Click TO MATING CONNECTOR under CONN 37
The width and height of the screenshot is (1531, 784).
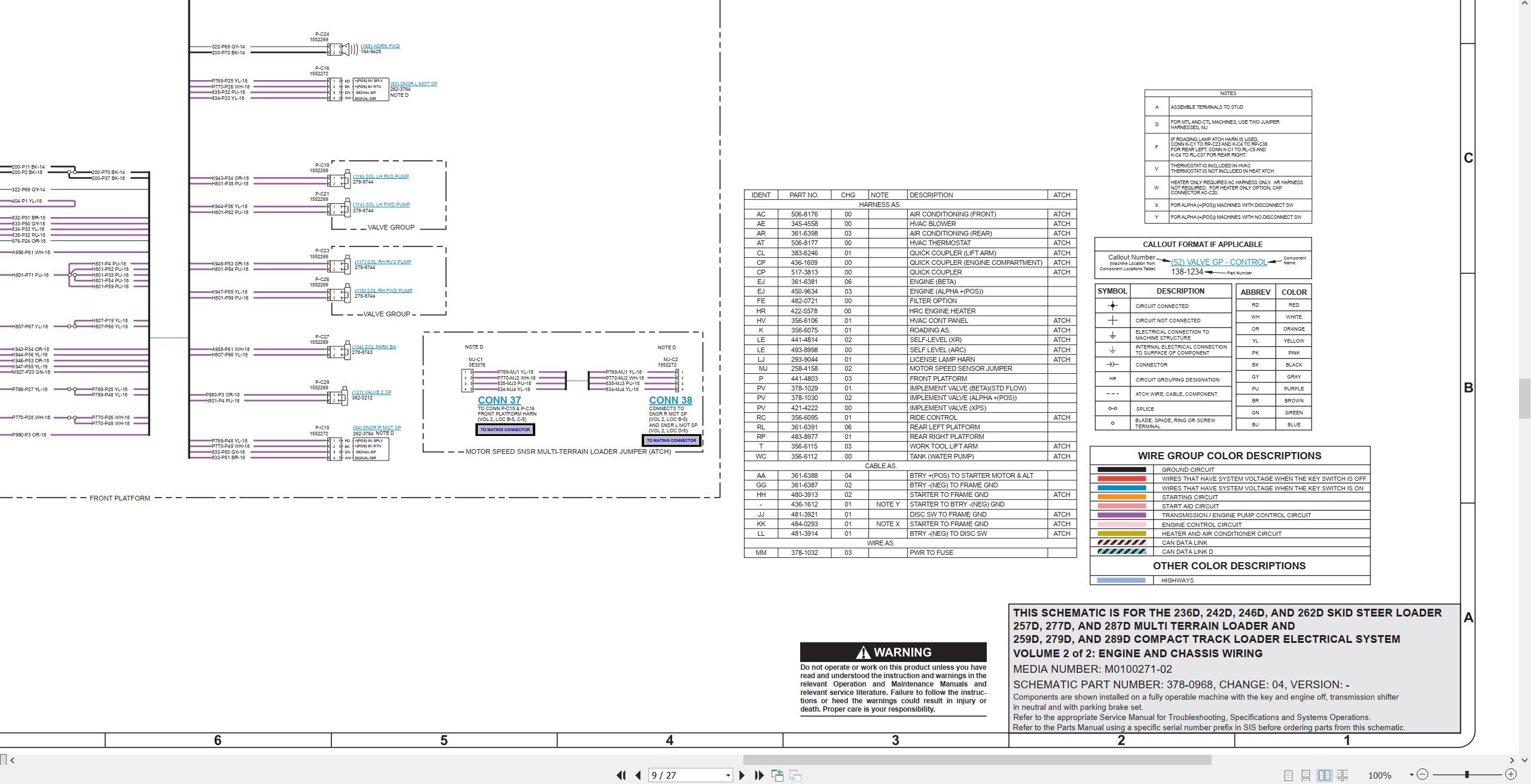(x=505, y=429)
